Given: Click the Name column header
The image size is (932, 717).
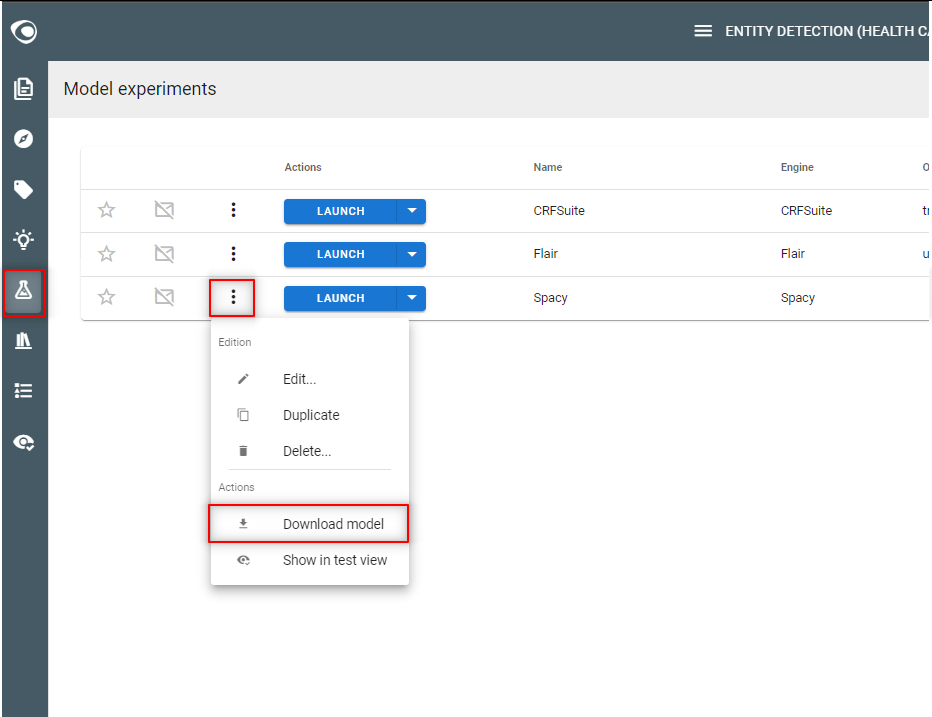Looking at the screenshot, I should click(547, 168).
